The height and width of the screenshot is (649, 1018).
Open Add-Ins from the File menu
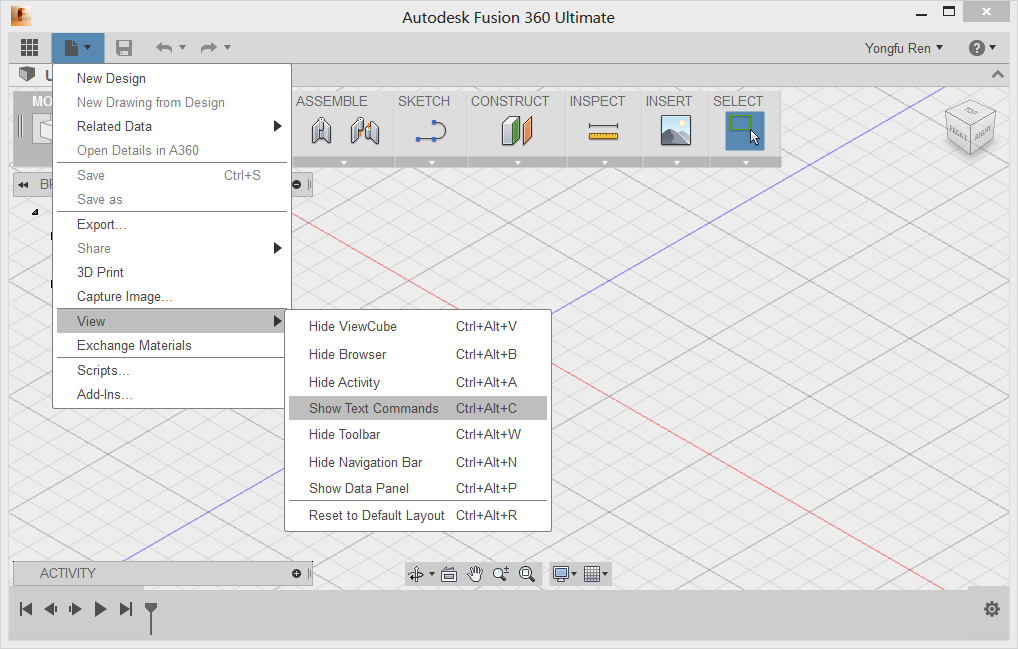(171, 395)
